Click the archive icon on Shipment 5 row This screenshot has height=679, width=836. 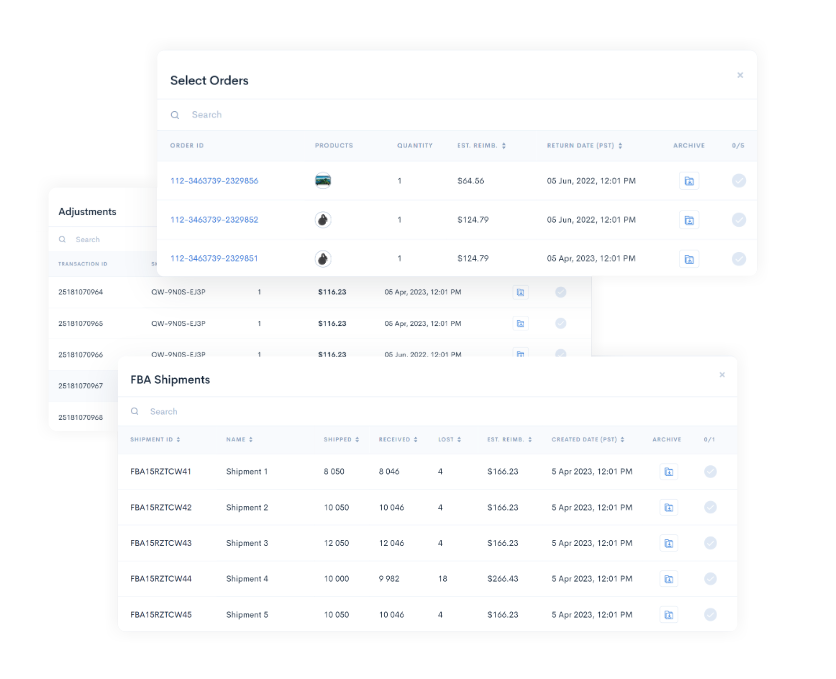click(x=668, y=614)
